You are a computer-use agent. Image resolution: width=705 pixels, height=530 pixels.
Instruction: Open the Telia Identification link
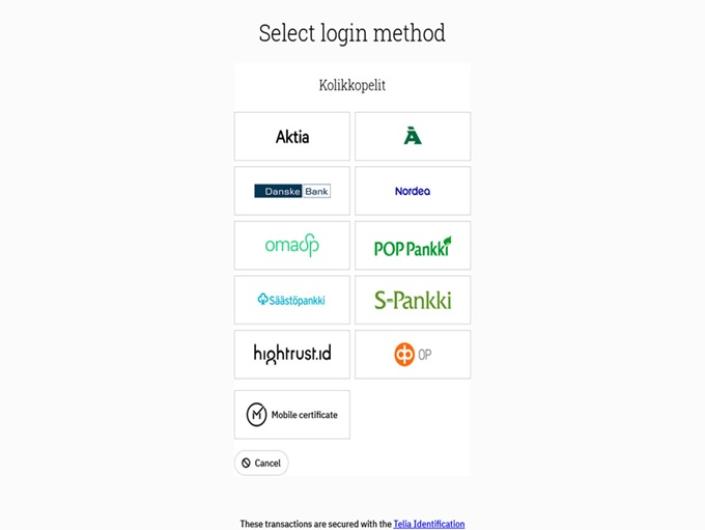click(429, 524)
